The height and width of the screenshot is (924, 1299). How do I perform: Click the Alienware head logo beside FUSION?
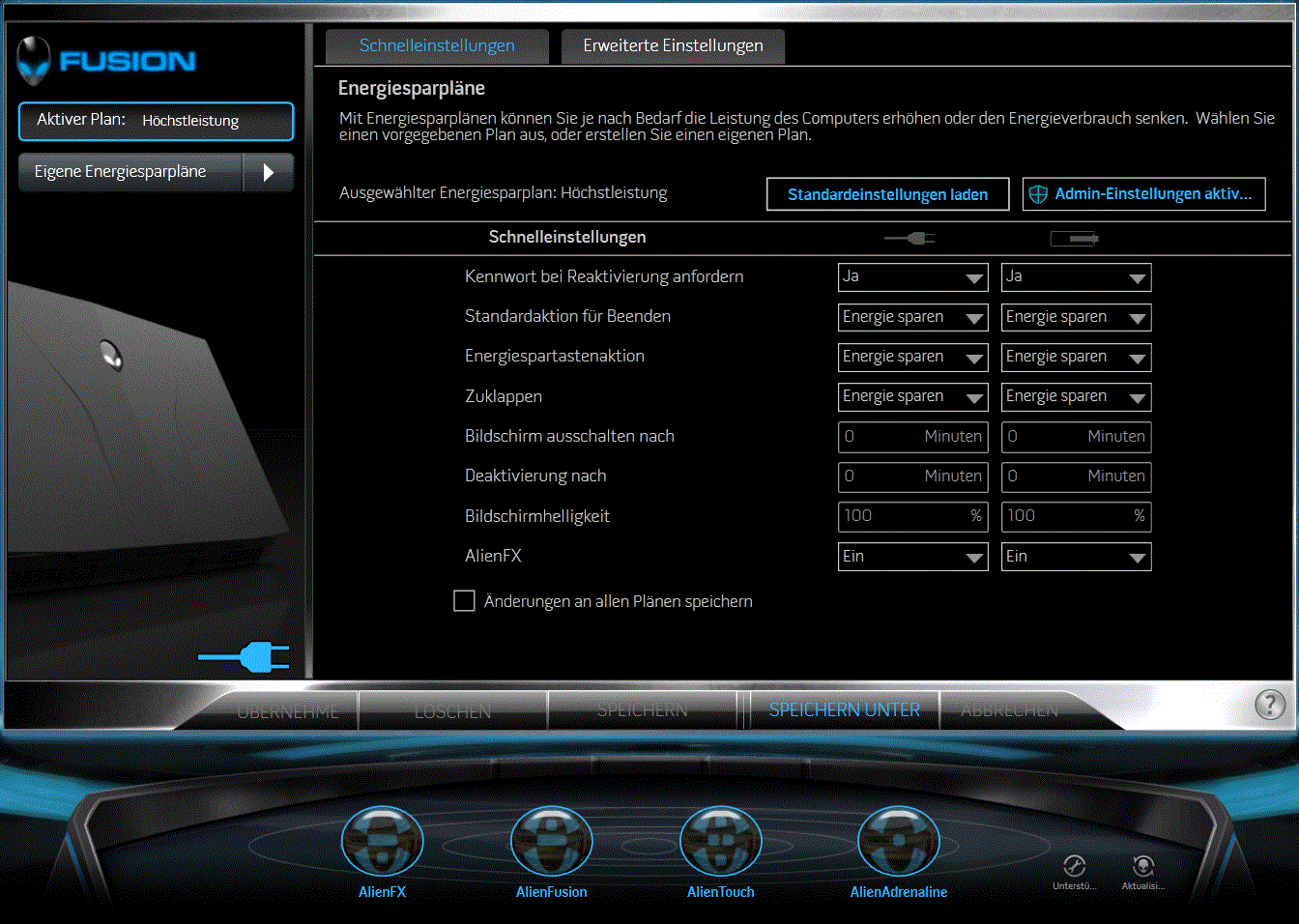pos(34,60)
